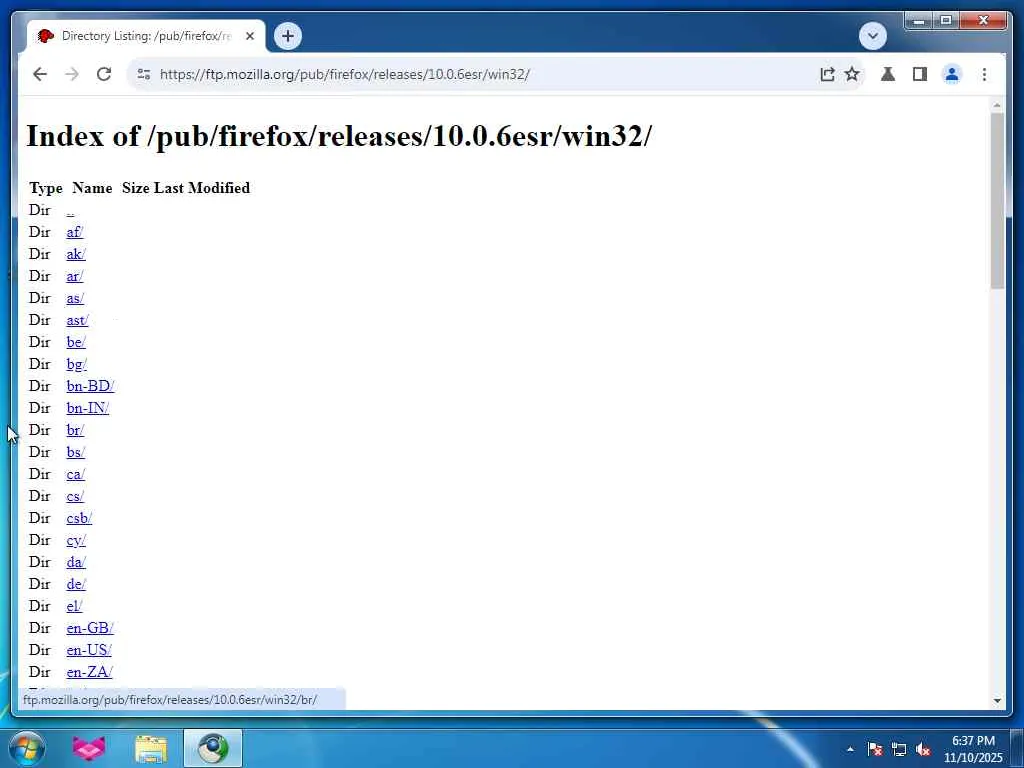Open the ast/ directory

click(x=77, y=320)
